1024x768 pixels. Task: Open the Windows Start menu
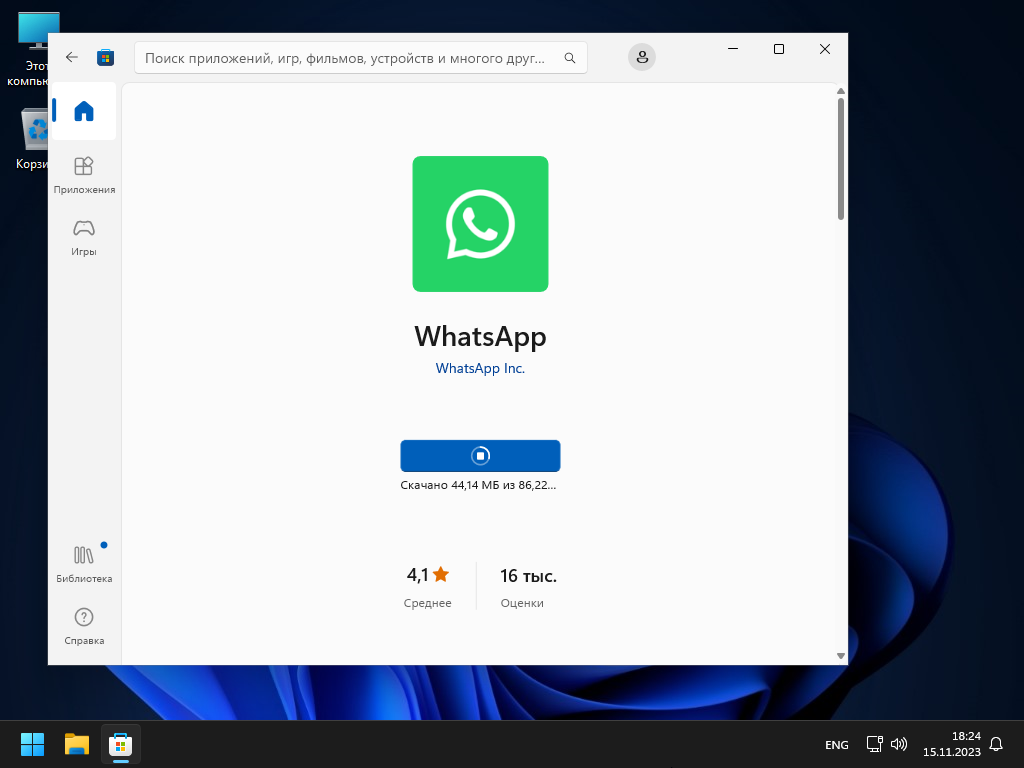click(x=33, y=744)
